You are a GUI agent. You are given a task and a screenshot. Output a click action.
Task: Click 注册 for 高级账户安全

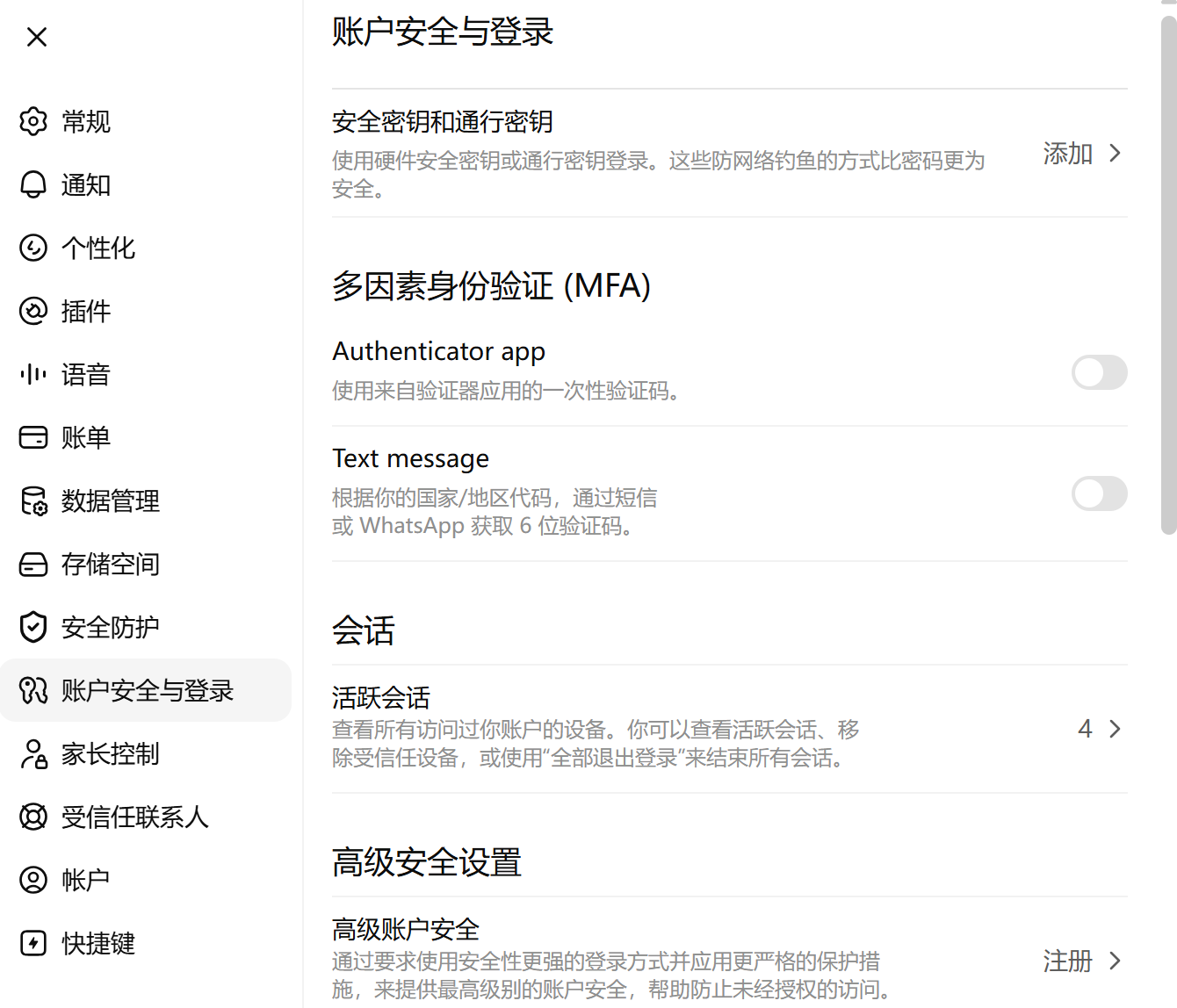[x=1067, y=961]
